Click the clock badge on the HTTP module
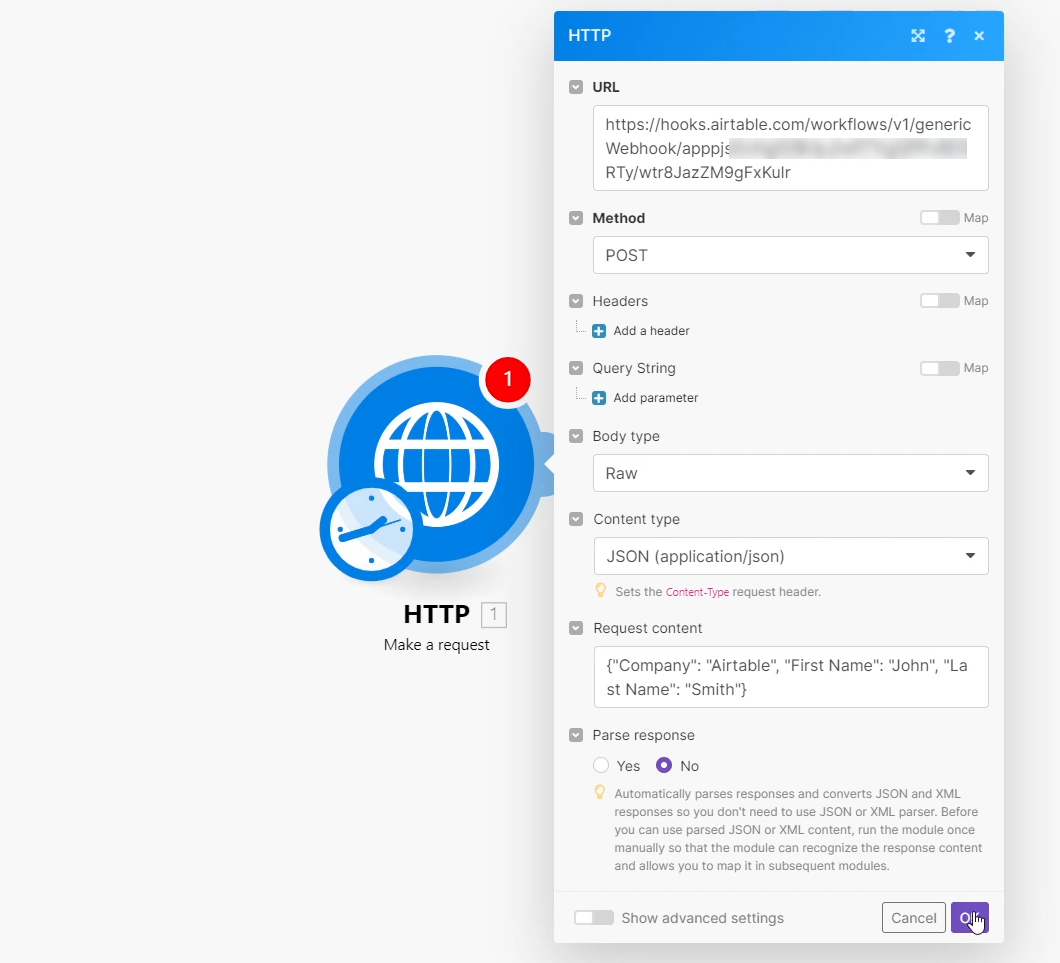Screen dimensions: 1060x963 (369, 531)
